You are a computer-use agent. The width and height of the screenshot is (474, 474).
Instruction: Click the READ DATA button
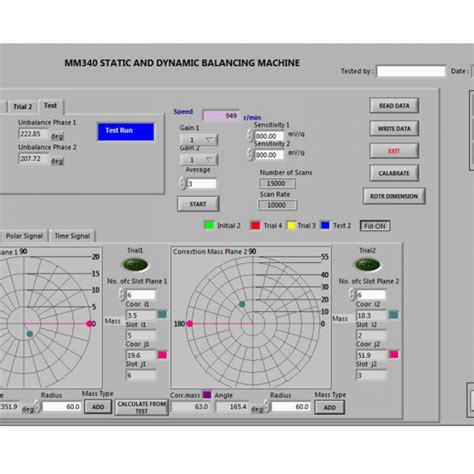(394, 106)
